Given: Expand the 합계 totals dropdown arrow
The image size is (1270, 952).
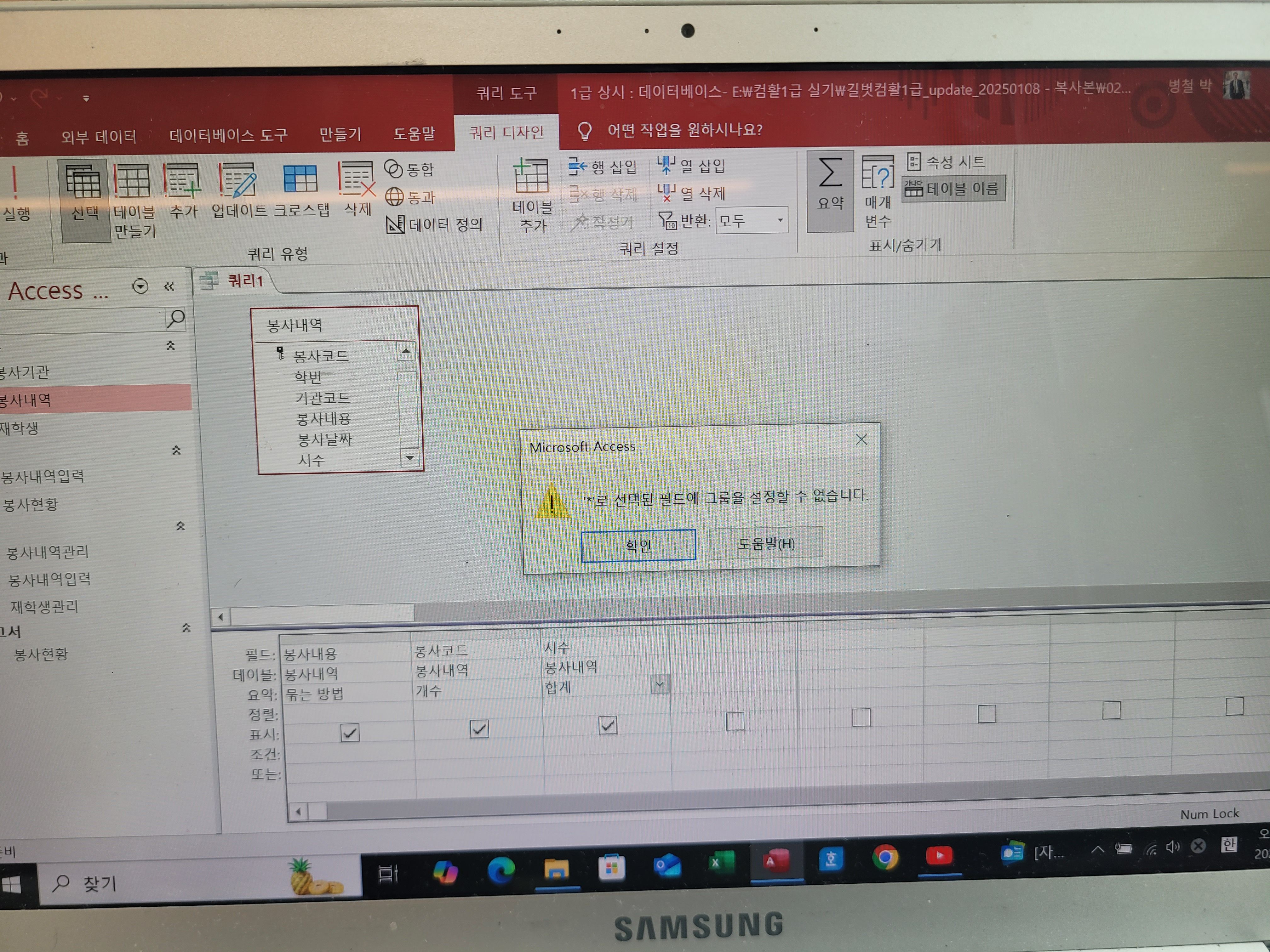Looking at the screenshot, I should pos(660,684).
